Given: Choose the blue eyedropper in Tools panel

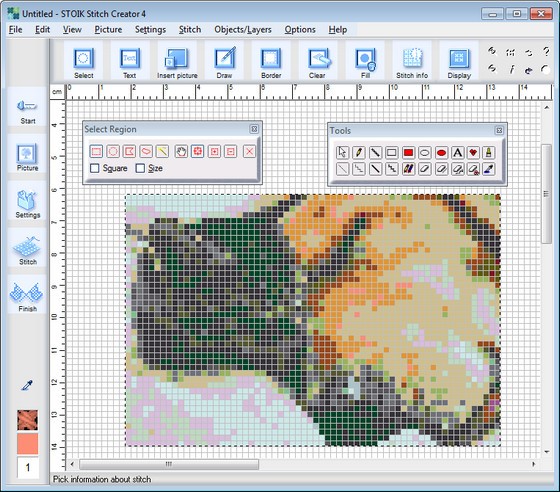Looking at the screenshot, I should coord(489,169).
